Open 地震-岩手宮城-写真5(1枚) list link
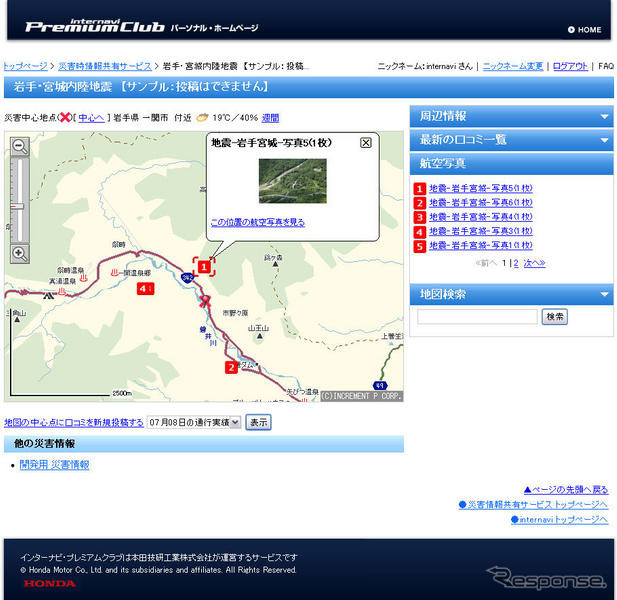617x600 pixels. coord(480,188)
